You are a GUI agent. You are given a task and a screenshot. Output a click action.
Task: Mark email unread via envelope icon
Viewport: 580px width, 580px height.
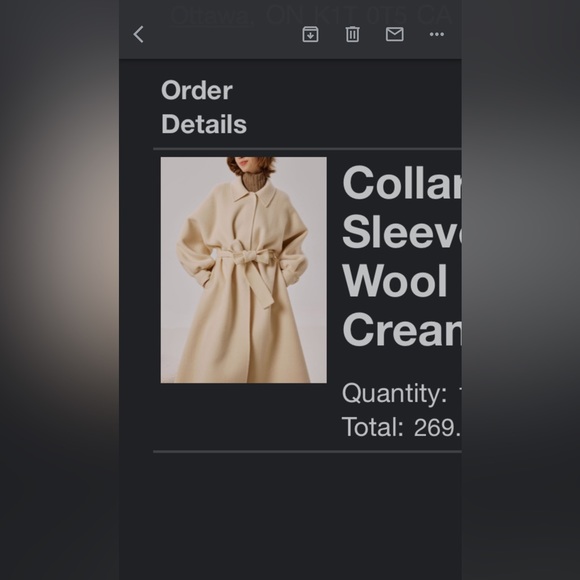[x=395, y=34]
